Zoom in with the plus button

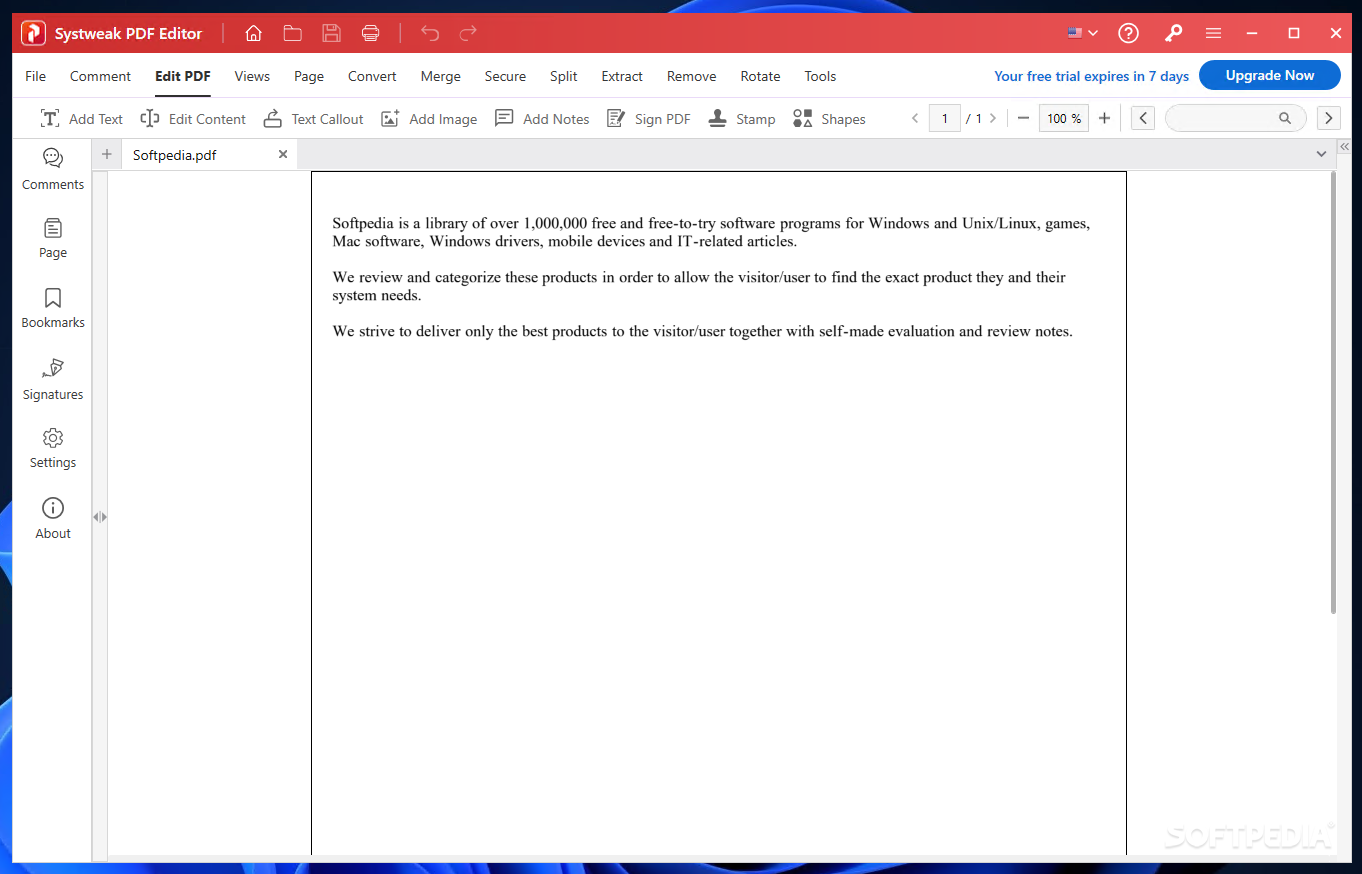tap(1104, 119)
